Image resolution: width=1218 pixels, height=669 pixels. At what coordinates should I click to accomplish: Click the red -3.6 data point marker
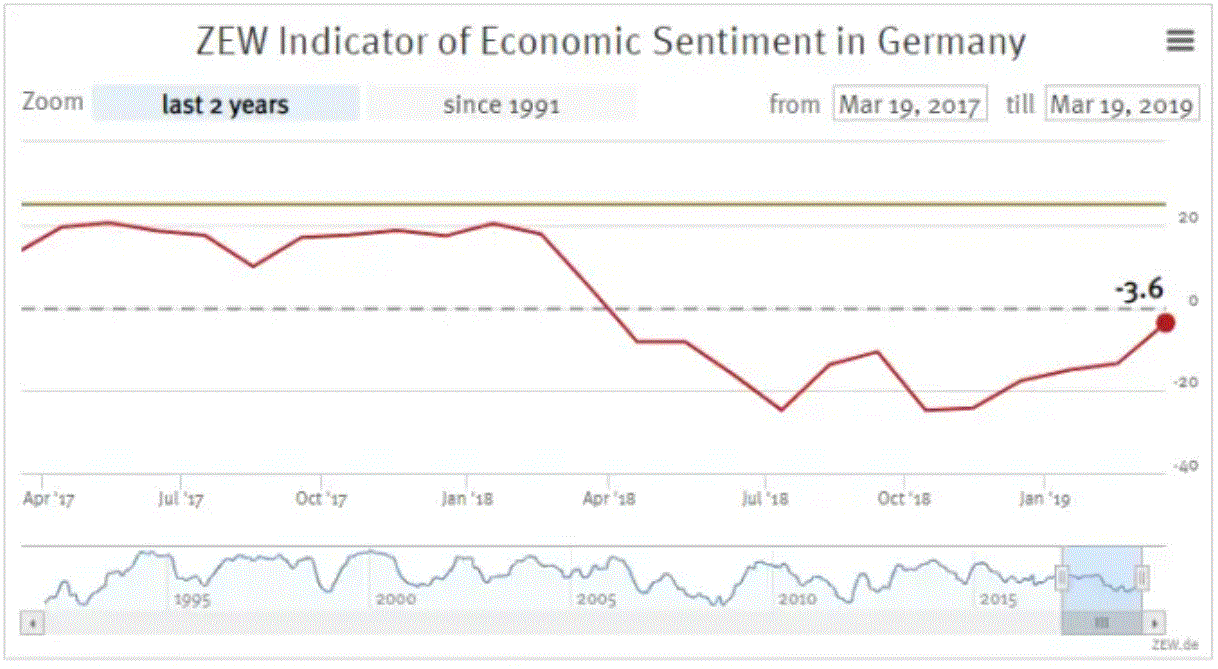tap(1165, 322)
